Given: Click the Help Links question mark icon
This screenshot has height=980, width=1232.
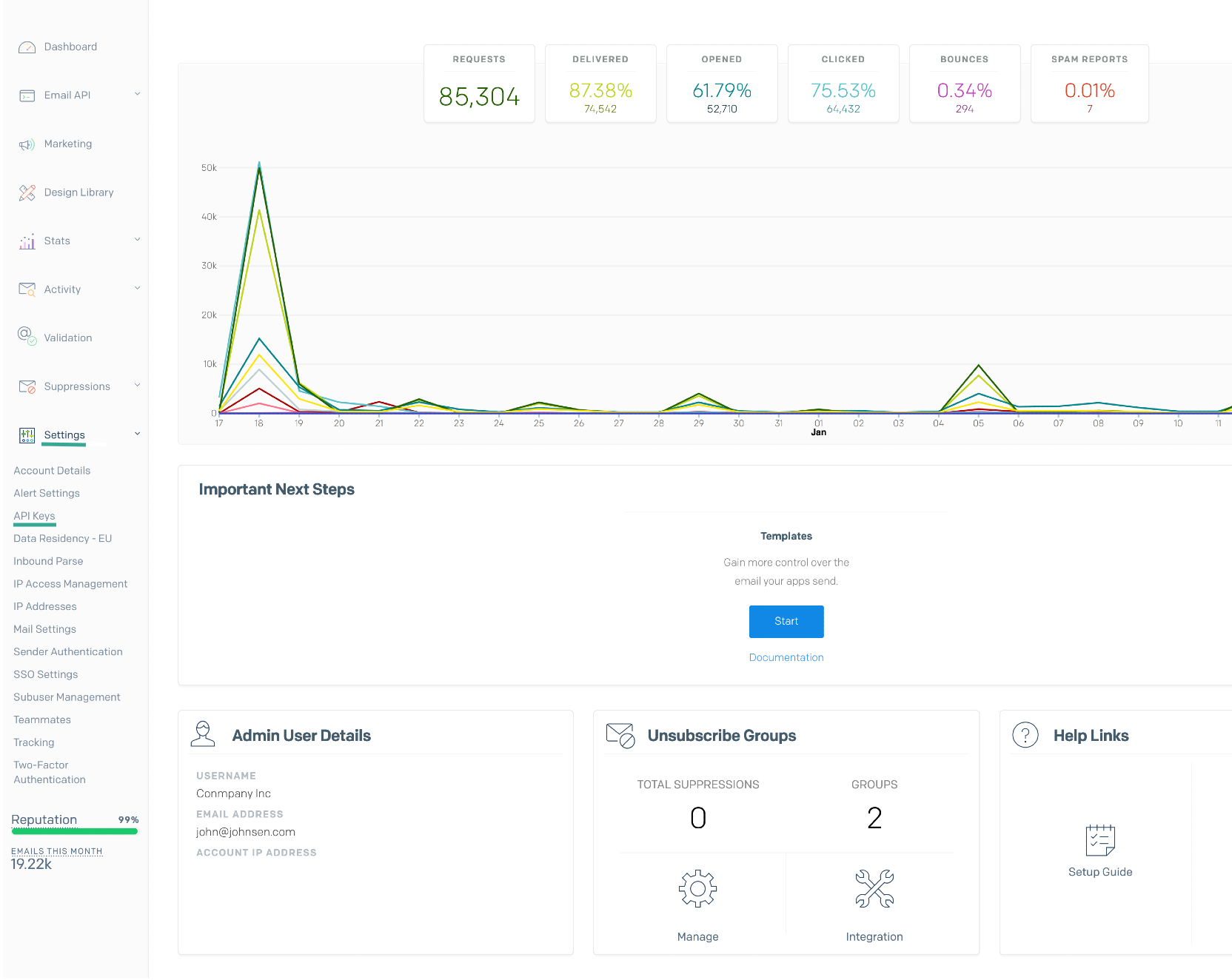Looking at the screenshot, I should coord(1025,735).
